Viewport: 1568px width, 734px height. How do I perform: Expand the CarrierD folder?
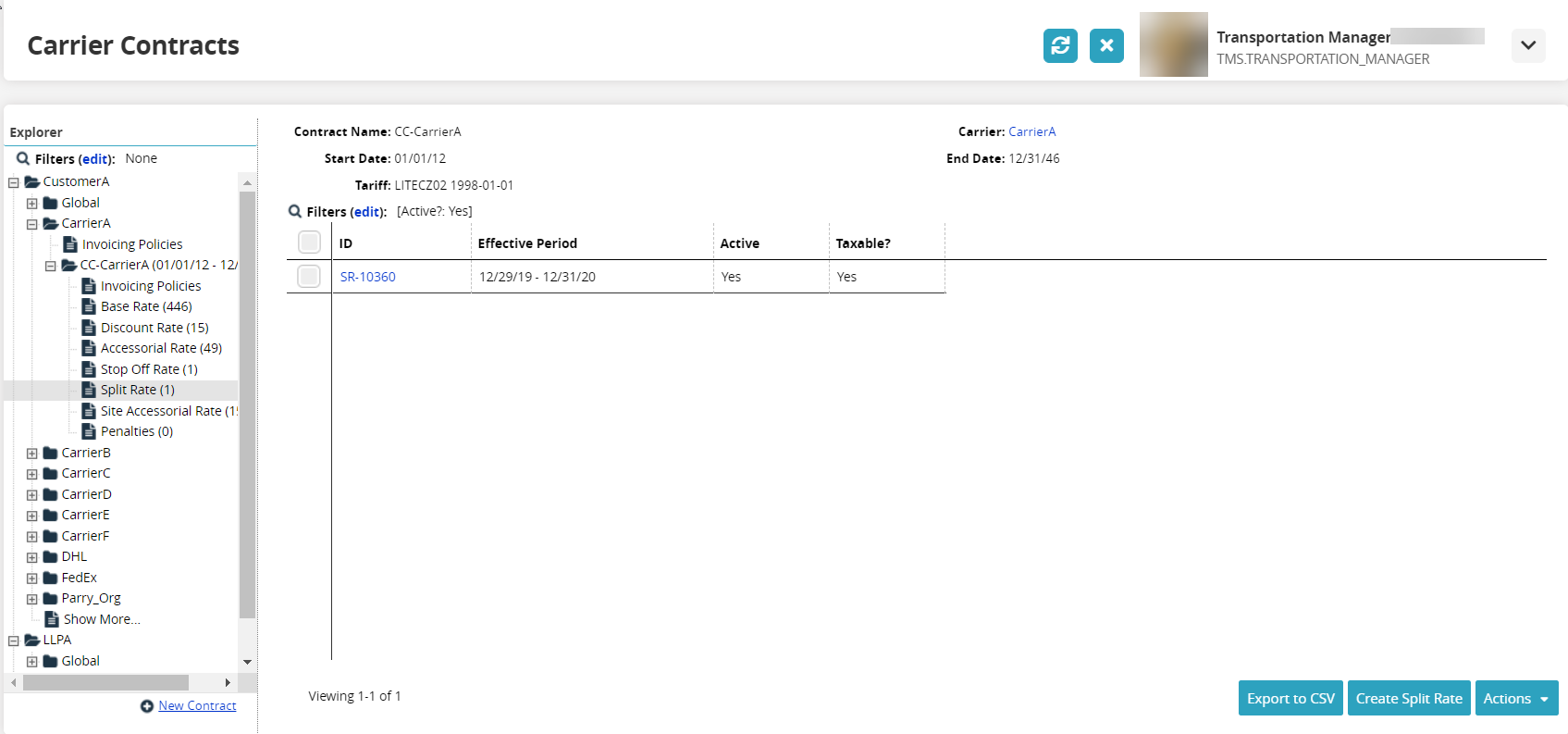pyautogui.click(x=32, y=495)
